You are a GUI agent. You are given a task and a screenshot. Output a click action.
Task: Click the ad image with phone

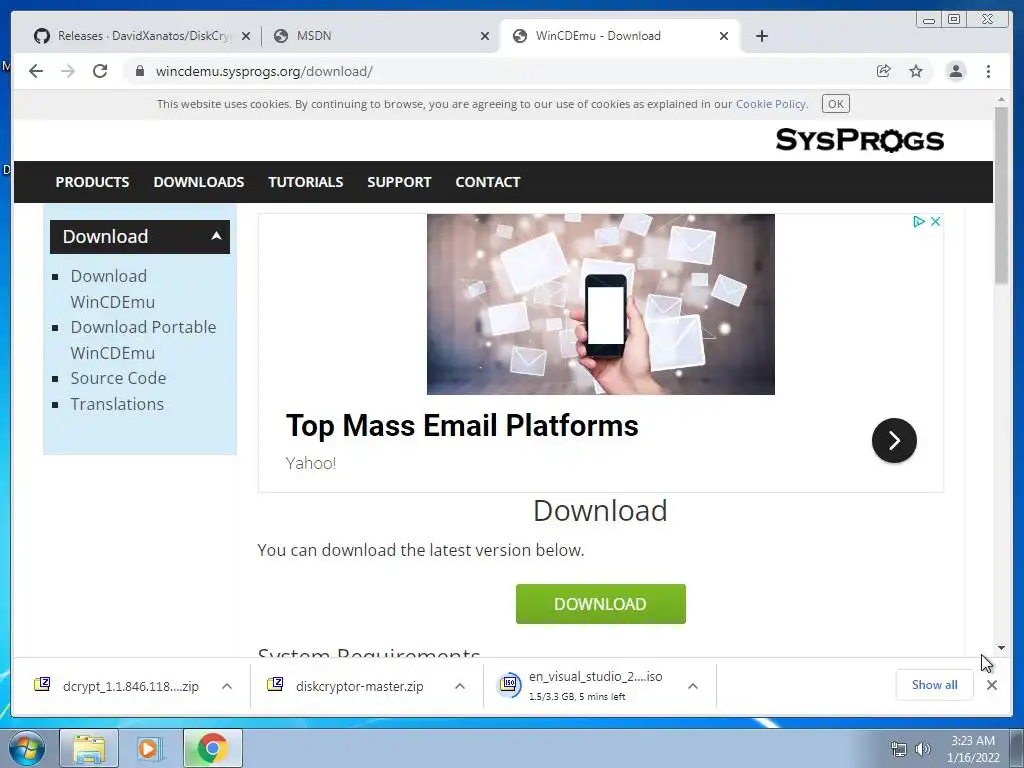pyautogui.click(x=601, y=304)
